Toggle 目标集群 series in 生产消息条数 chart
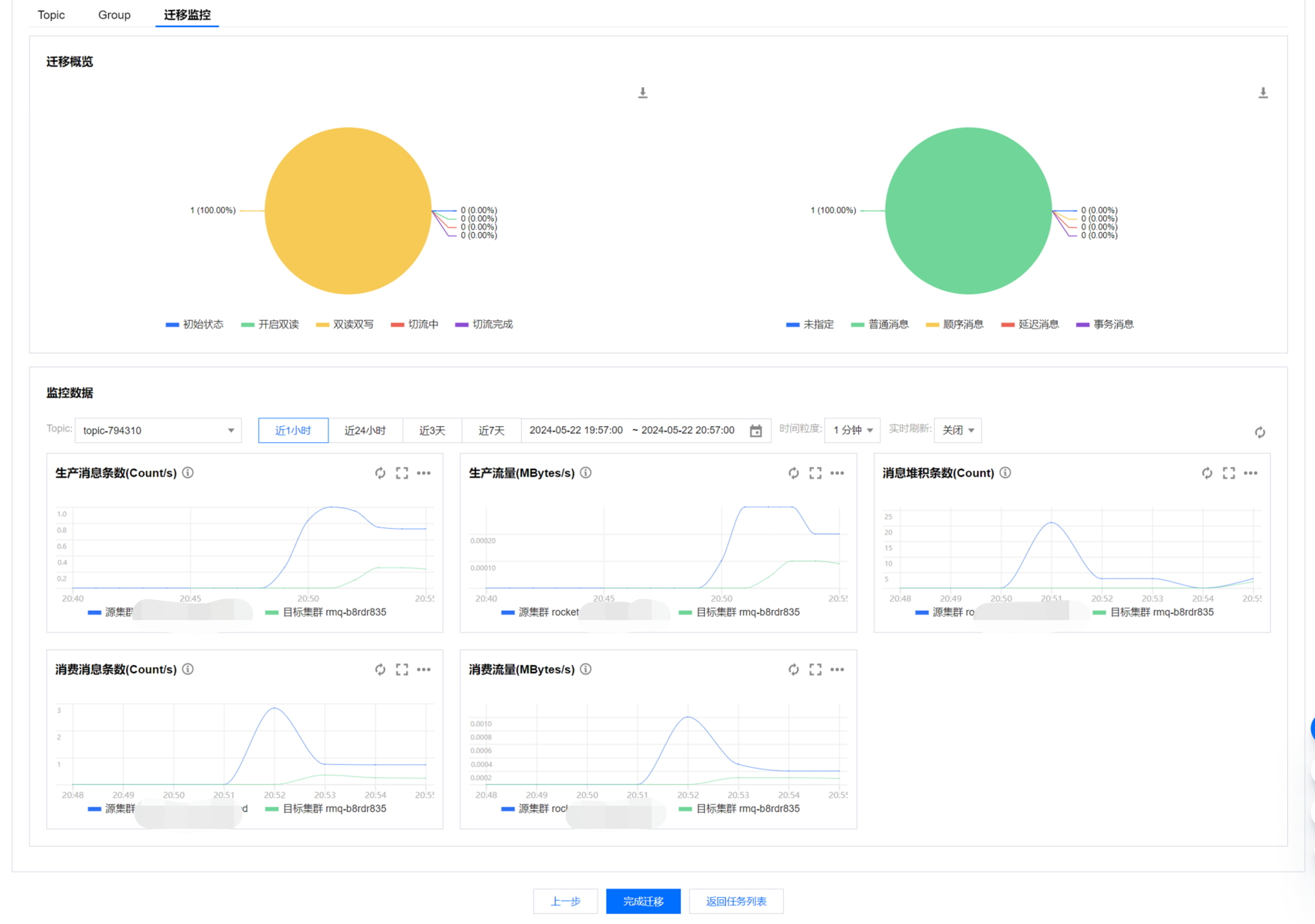The width and height of the screenshot is (1315, 924). [325, 612]
